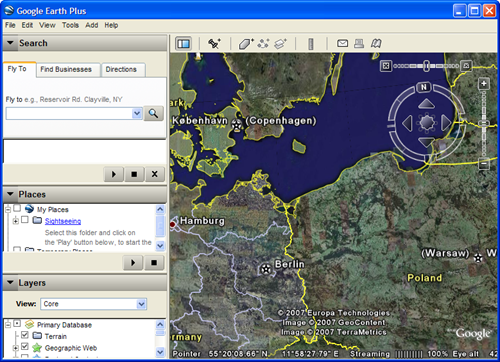Expand the Sightseeing folder node
The height and width of the screenshot is (362, 500).
[15, 221]
